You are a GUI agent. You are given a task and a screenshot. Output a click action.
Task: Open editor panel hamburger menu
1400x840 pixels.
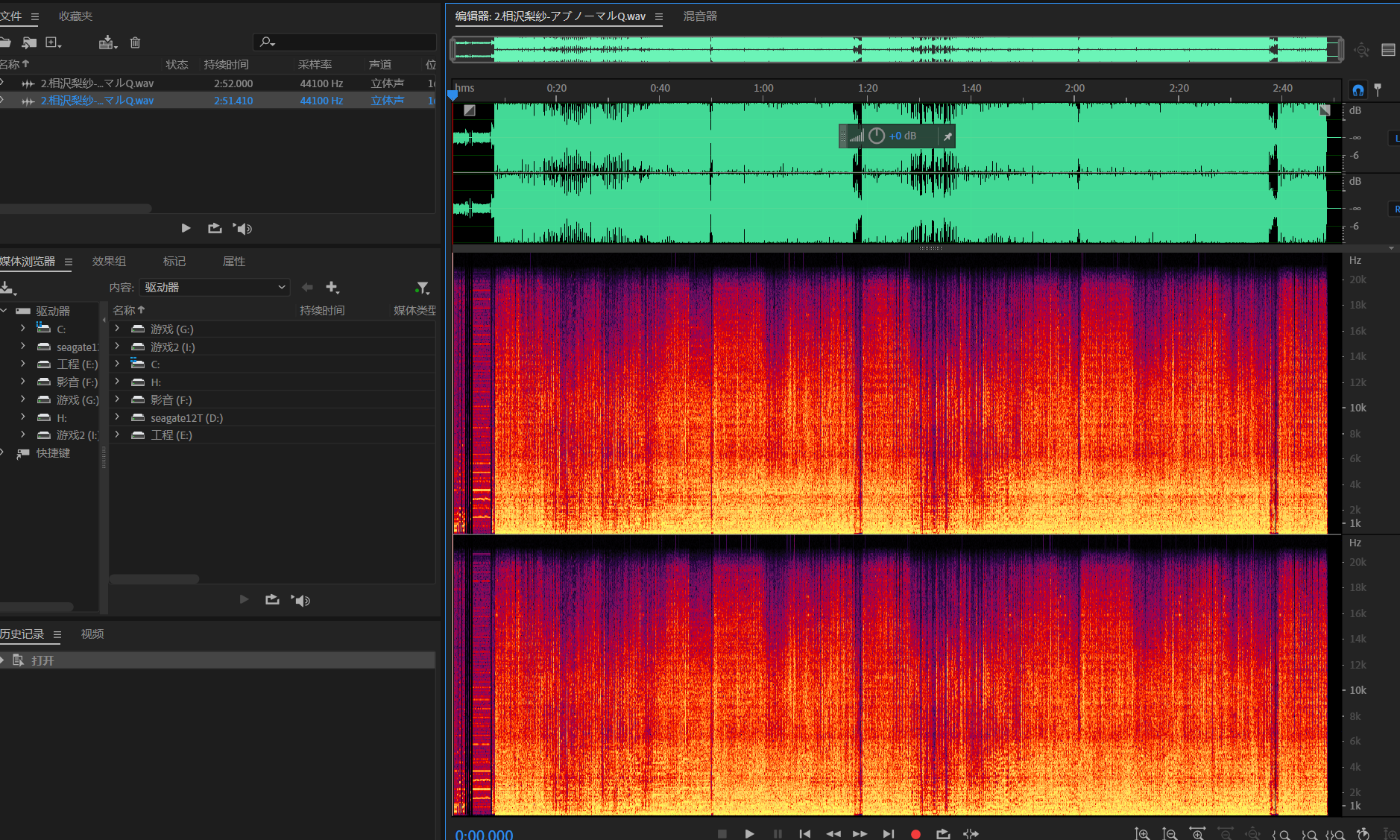[658, 16]
